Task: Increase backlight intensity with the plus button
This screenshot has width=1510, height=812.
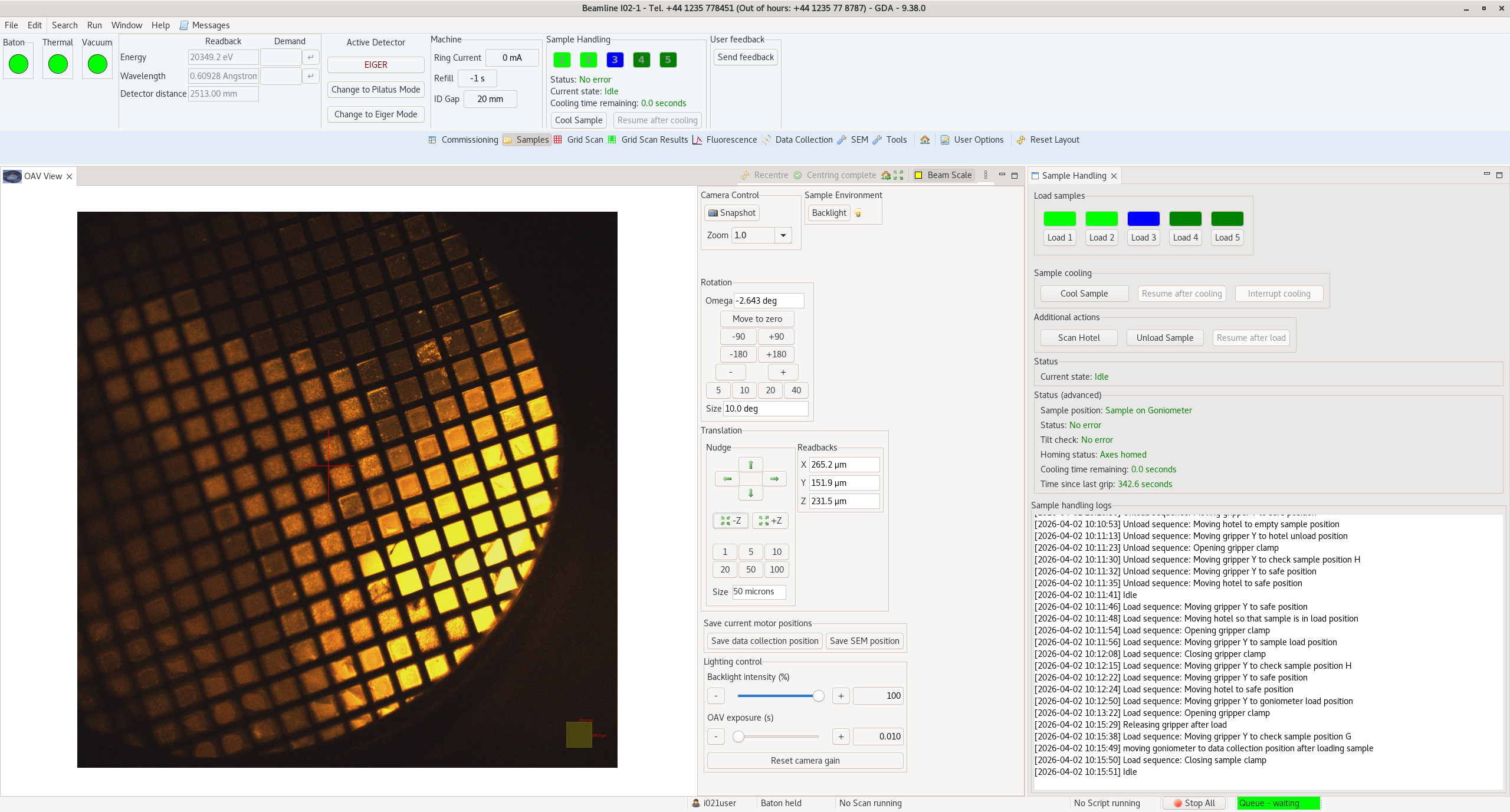Action: [x=841, y=696]
